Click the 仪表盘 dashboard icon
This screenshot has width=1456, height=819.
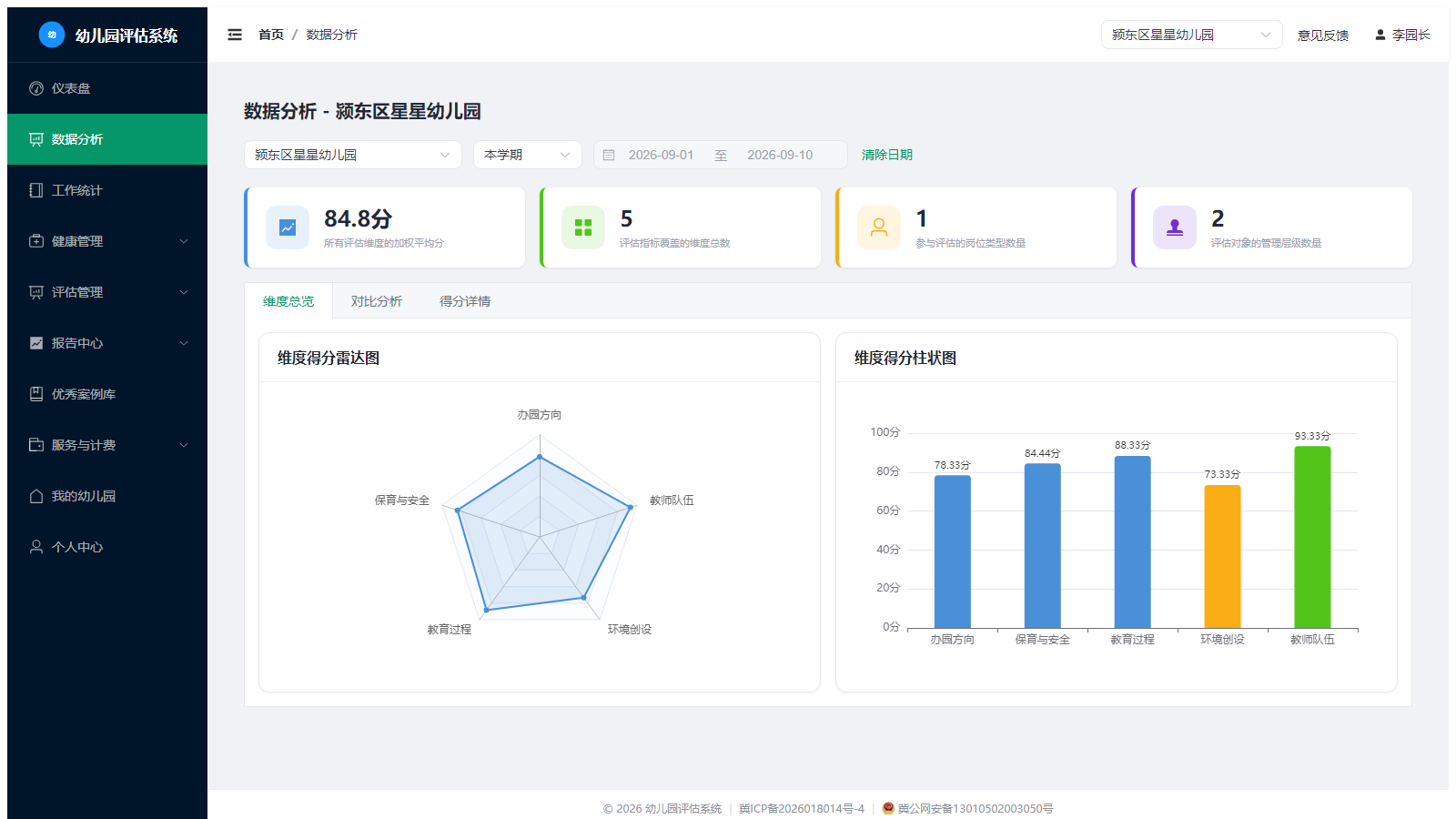tap(36, 88)
